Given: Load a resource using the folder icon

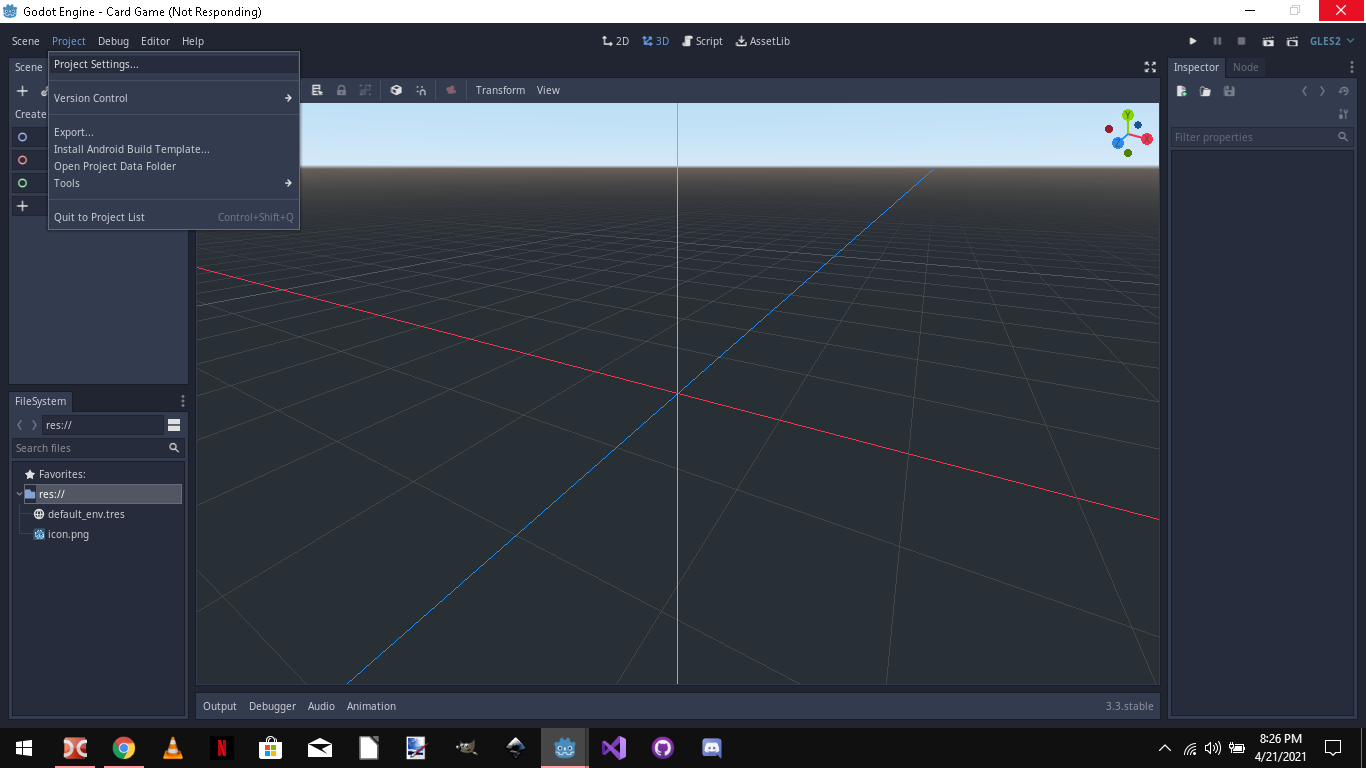Looking at the screenshot, I should point(1204,91).
